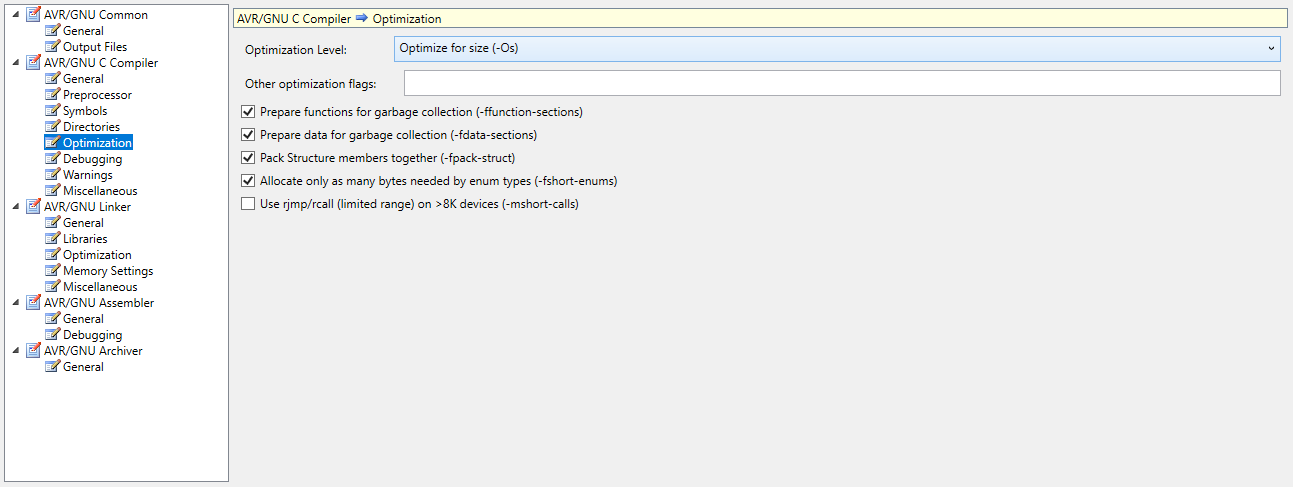This screenshot has width=1293, height=487.
Task: Open the Warnings settings page
Action: tap(88, 174)
